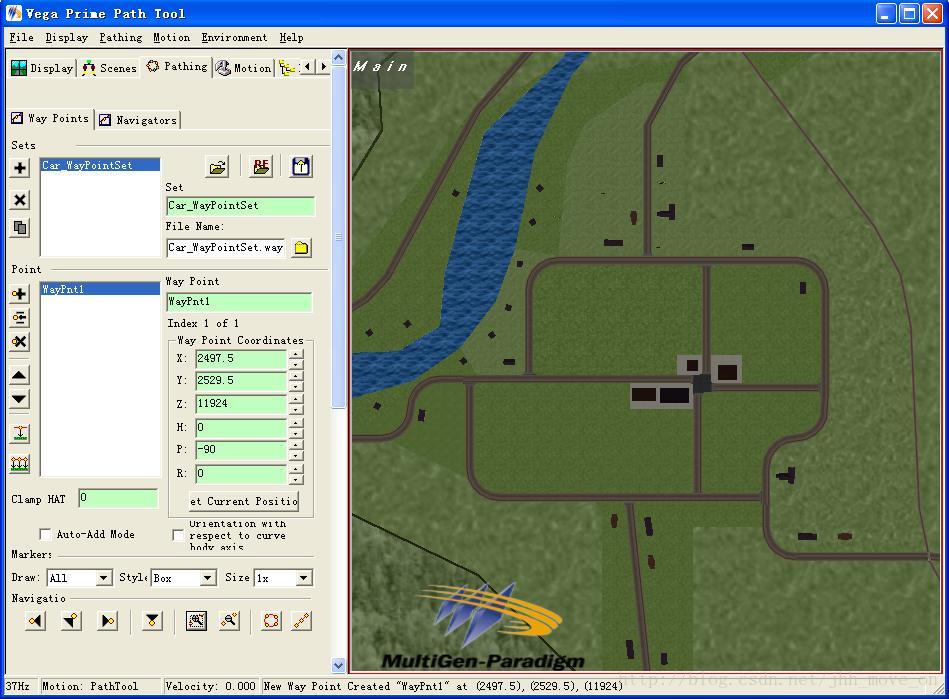This screenshot has height=699, width=949.
Task: Click the Z coordinate field 11924
Action: click(x=241, y=404)
